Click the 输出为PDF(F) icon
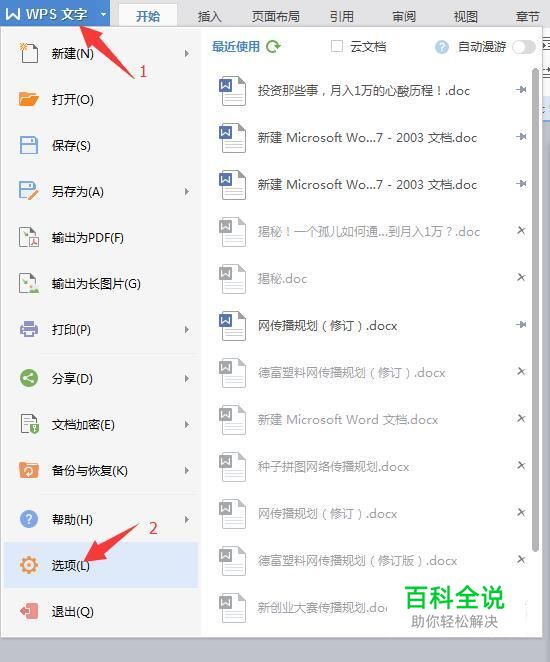Screen dimensions: 550x662 coord(29,237)
